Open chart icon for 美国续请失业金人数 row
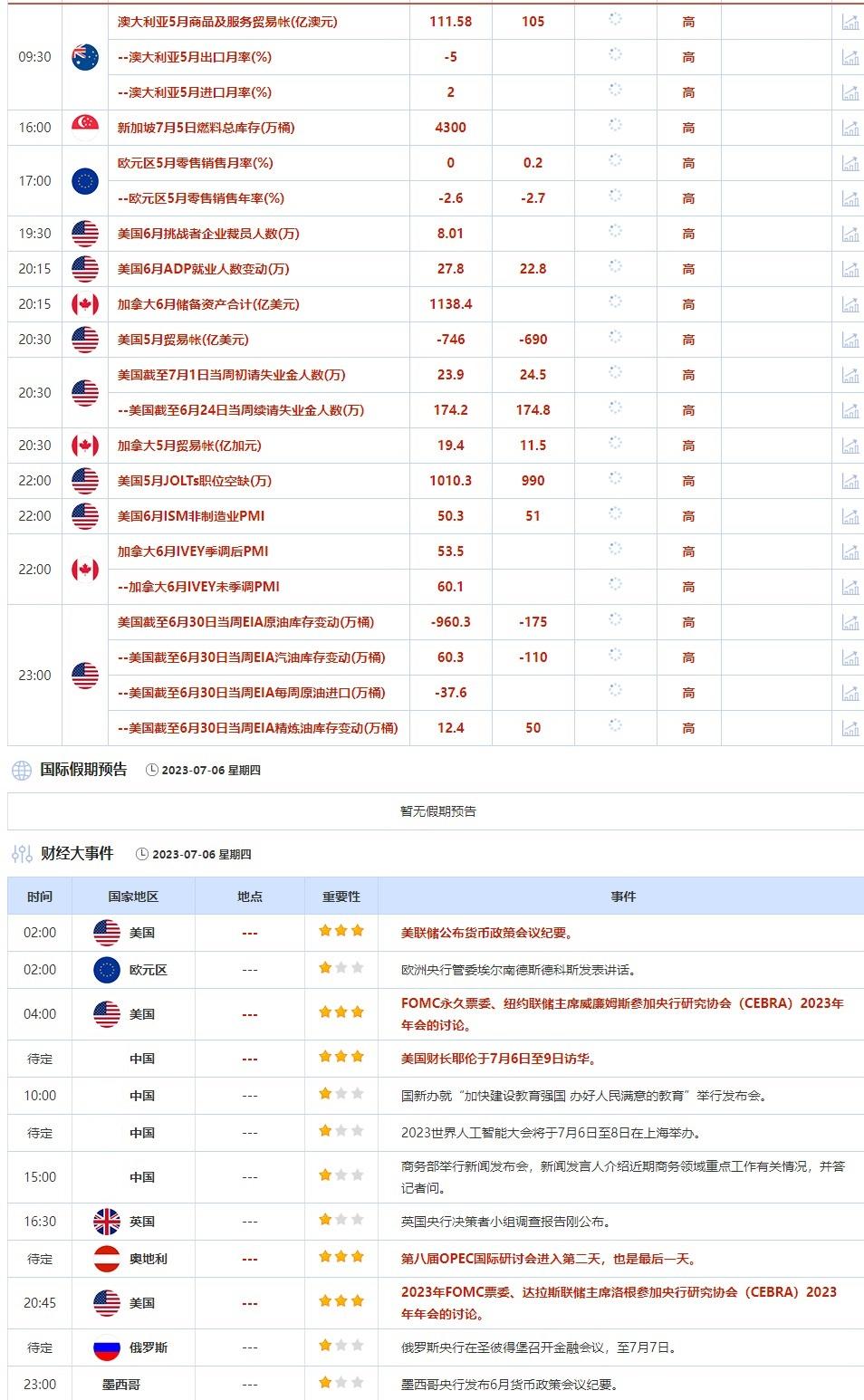 pyautogui.click(x=850, y=410)
